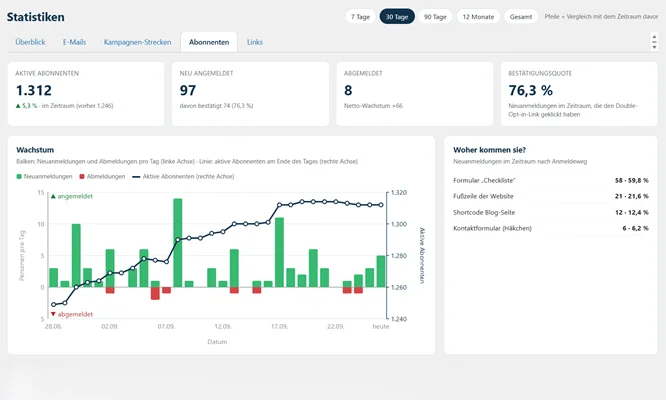
Task: Click the final line point at heute
Action: (x=381, y=205)
